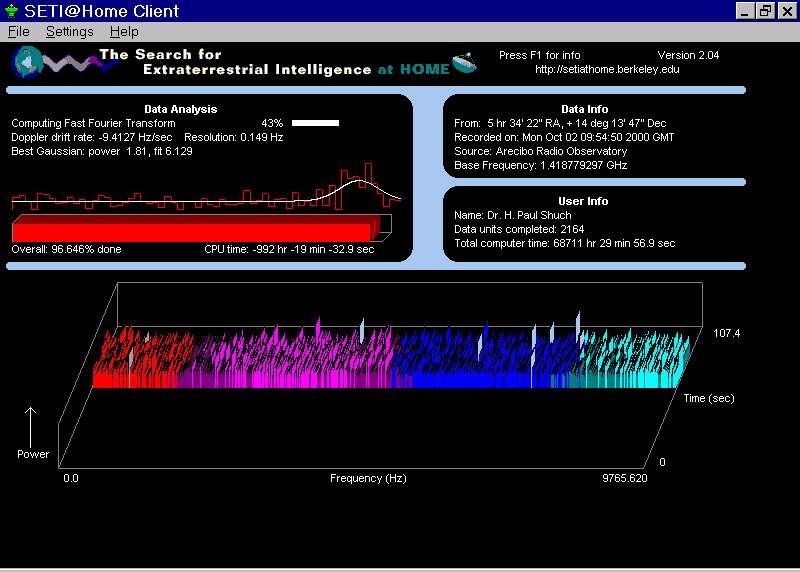Click 'Total computer time: 68711 hr' line
The width and height of the screenshot is (800, 572).
[x=565, y=243]
